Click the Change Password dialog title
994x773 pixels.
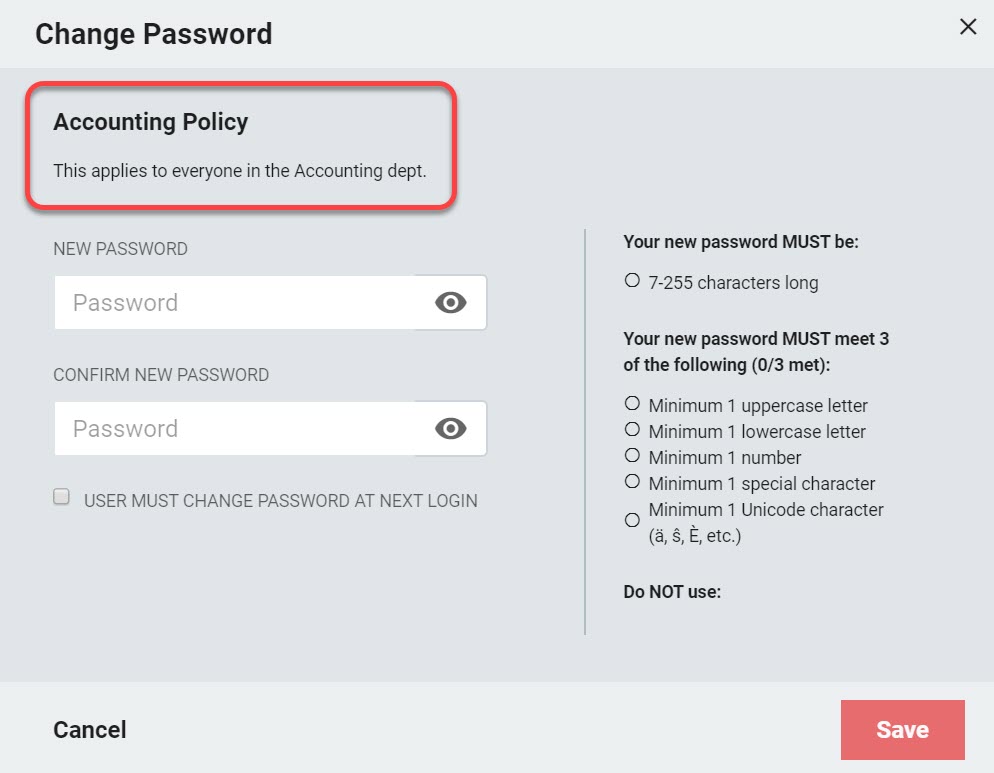point(153,34)
